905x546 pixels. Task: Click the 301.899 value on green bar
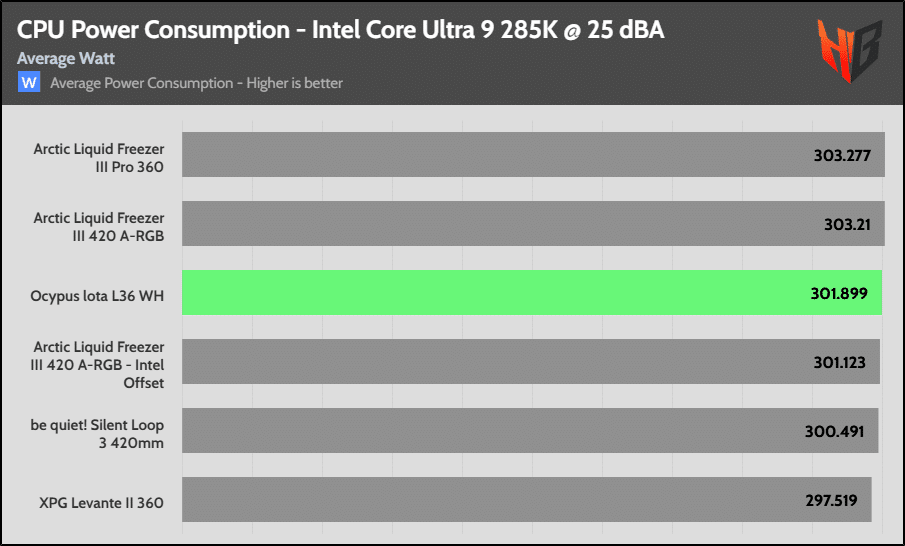[x=839, y=293]
